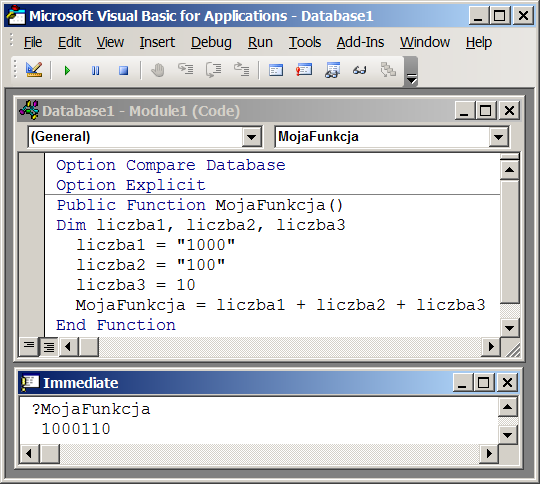Screen dimensions: 540x484
Task: Click the Dim liczba1, liczba2, liczba3 line
Action: [x=200, y=225]
